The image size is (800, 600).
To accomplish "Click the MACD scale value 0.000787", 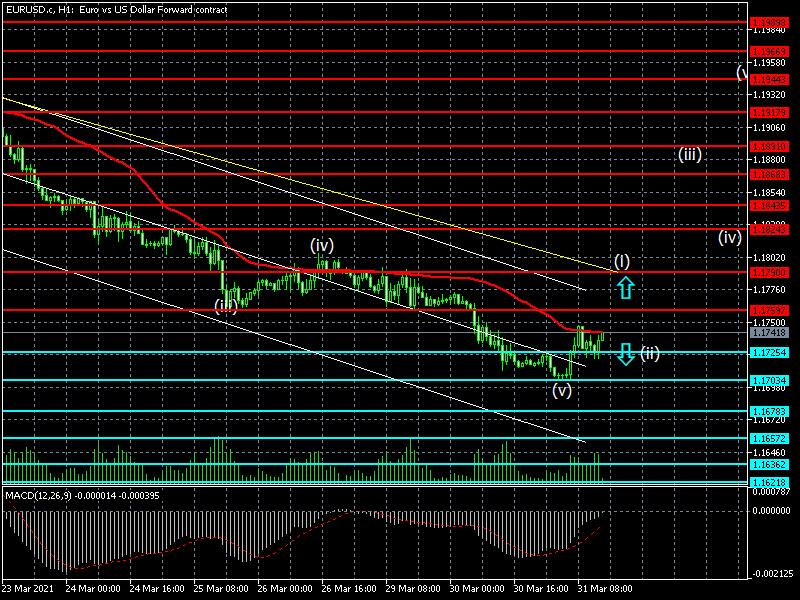I will pyautogui.click(x=771, y=492).
